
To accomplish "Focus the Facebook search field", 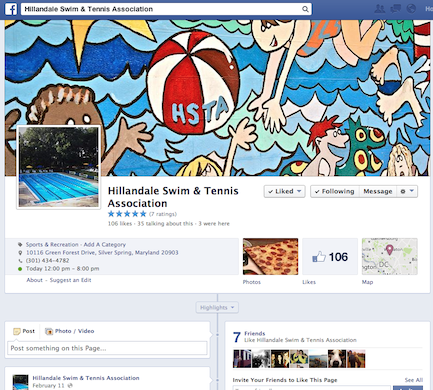I will coord(166,9).
